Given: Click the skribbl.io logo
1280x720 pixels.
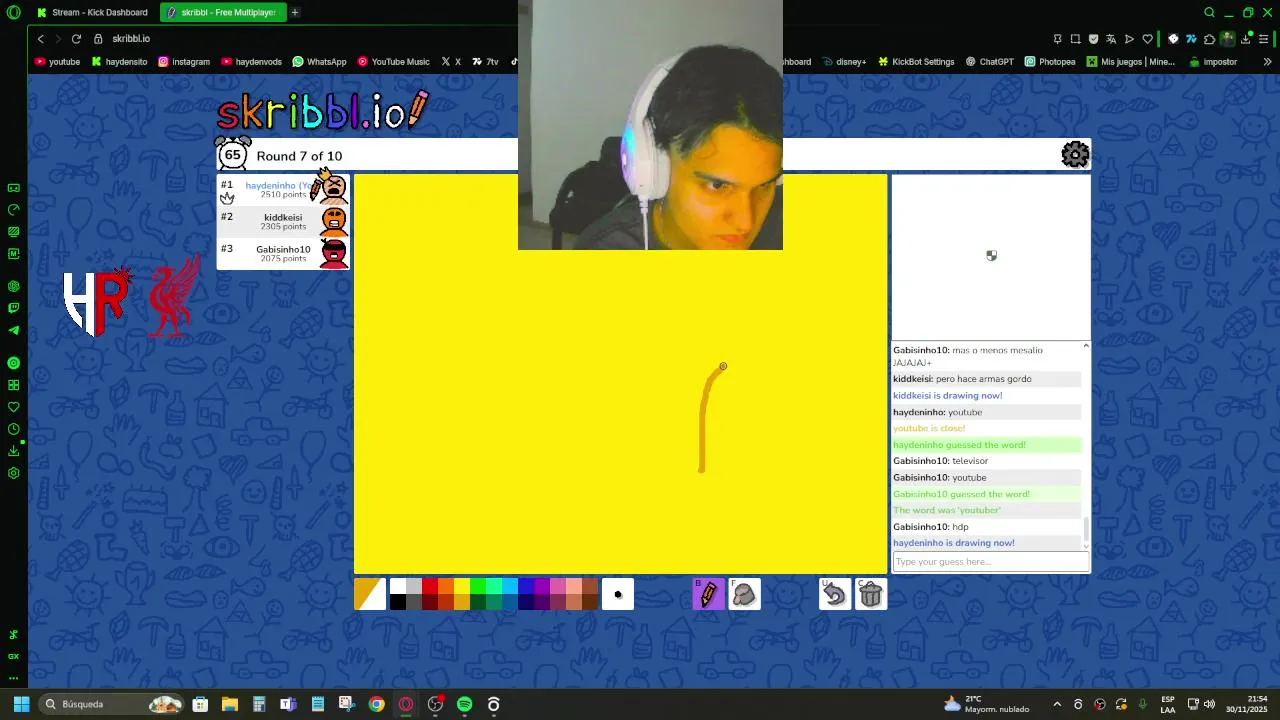Looking at the screenshot, I should (322, 111).
